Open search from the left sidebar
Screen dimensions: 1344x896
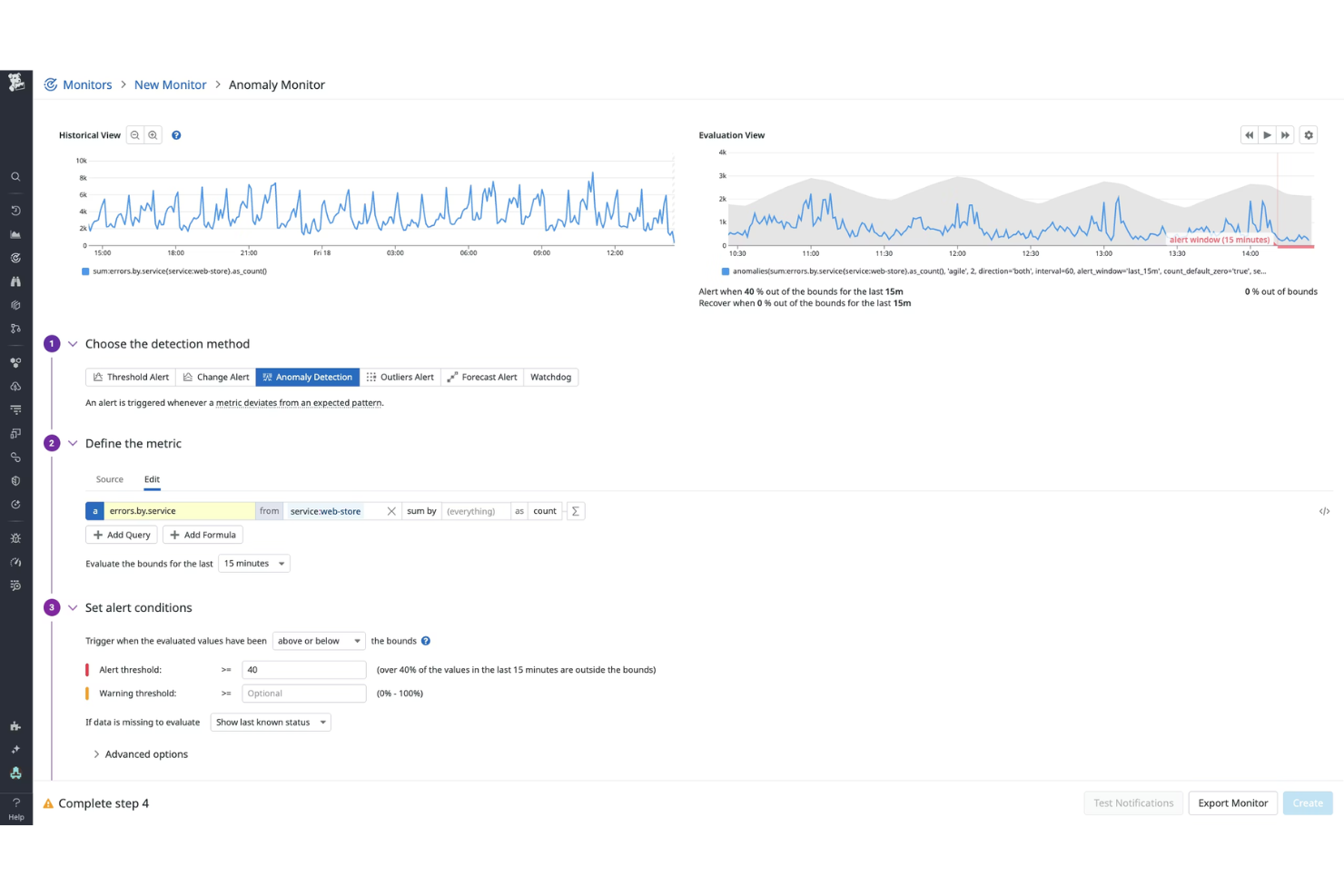15,176
